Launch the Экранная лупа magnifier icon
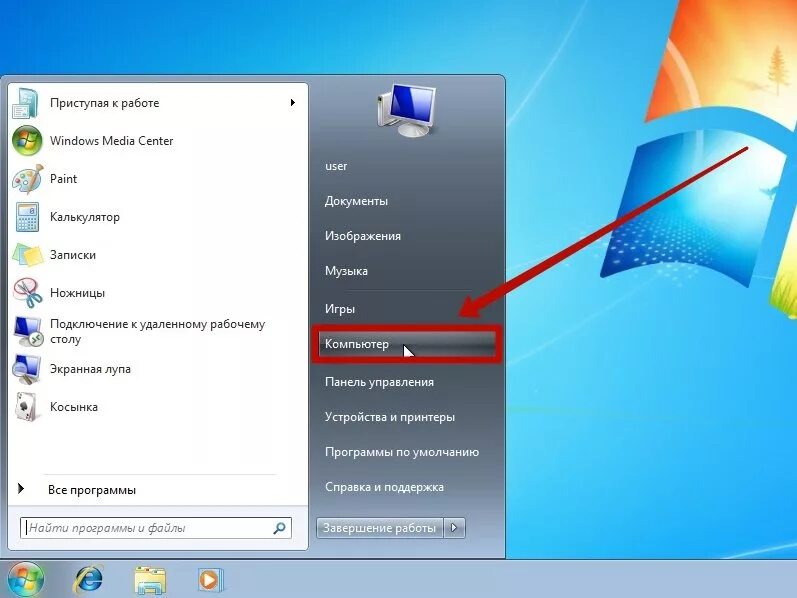The width and height of the screenshot is (797, 598). [x=26, y=369]
